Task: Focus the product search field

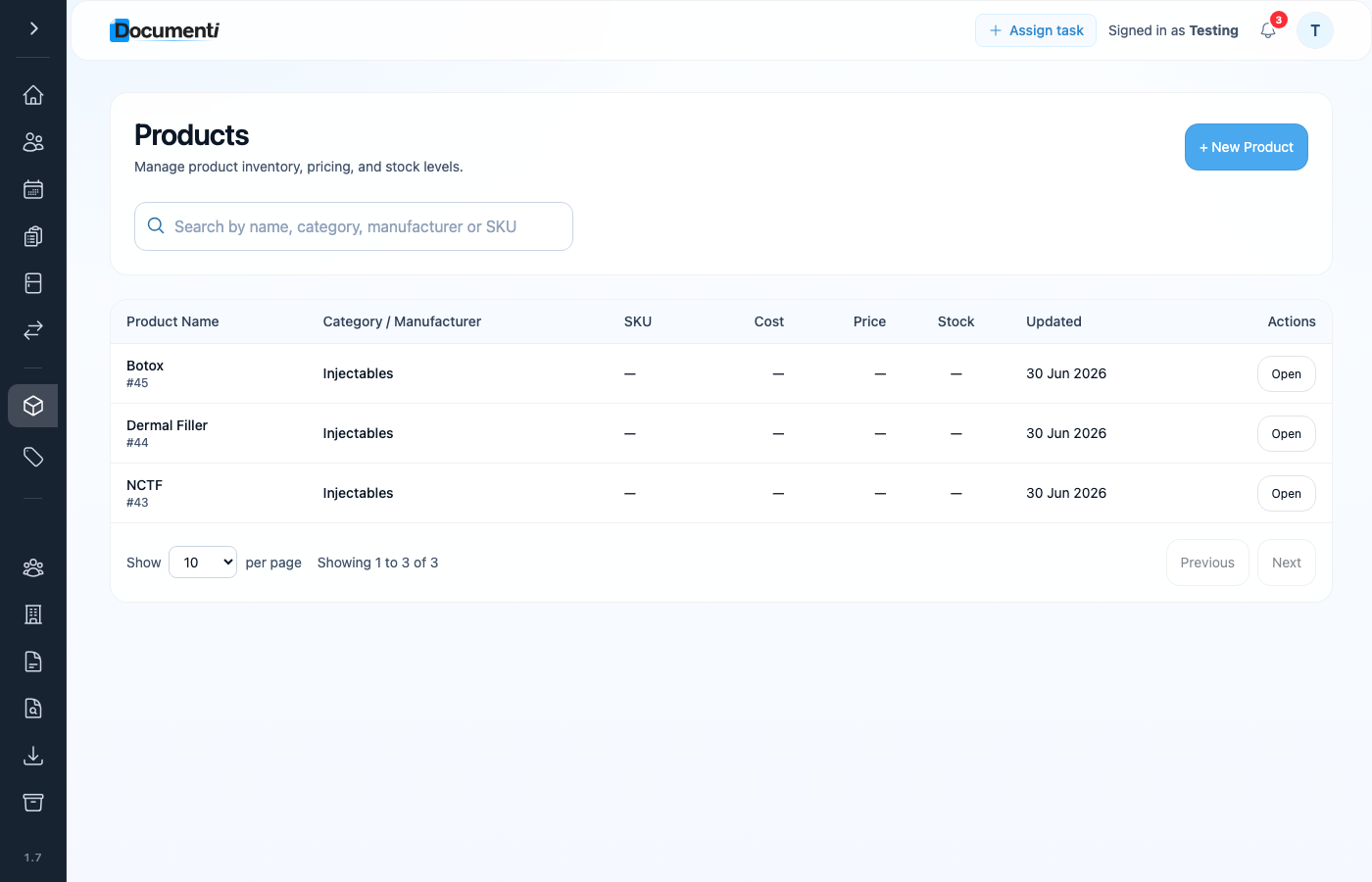Action: tap(354, 226)
